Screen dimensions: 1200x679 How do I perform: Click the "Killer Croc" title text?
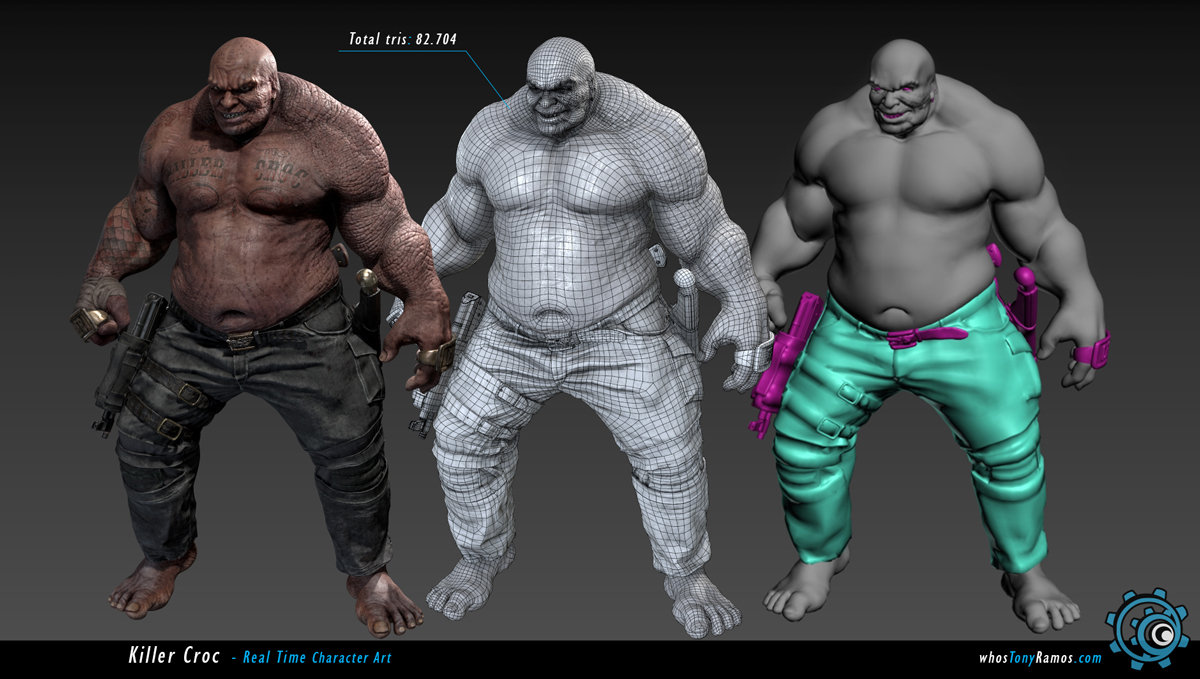[x=173, y=656]
